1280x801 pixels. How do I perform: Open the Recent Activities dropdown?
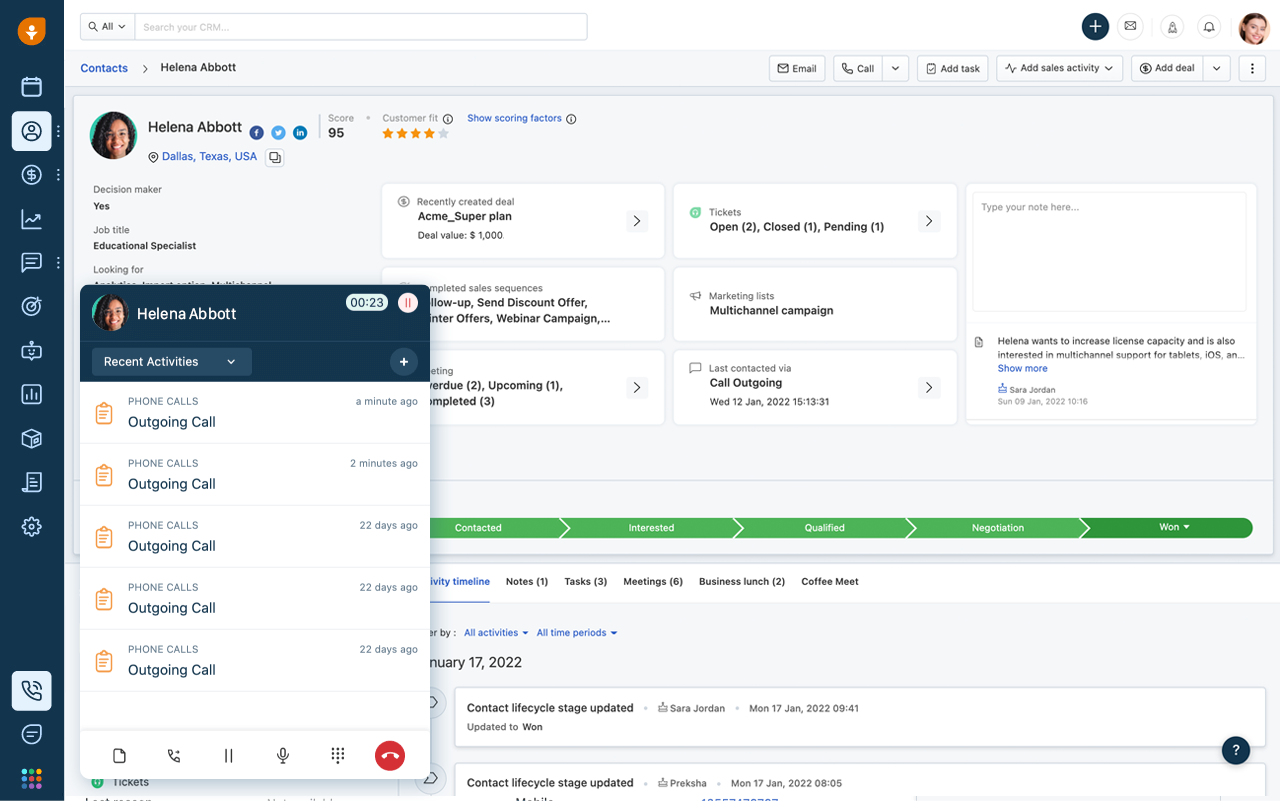tap(171, 361)
